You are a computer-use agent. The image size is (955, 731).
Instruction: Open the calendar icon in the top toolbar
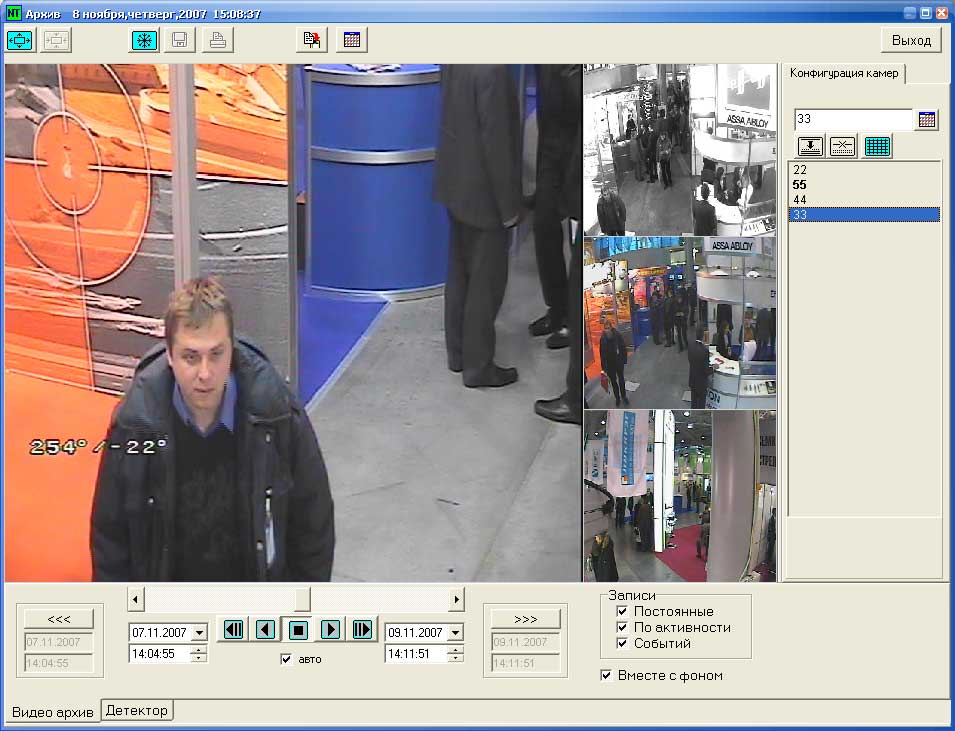[352, 40]
